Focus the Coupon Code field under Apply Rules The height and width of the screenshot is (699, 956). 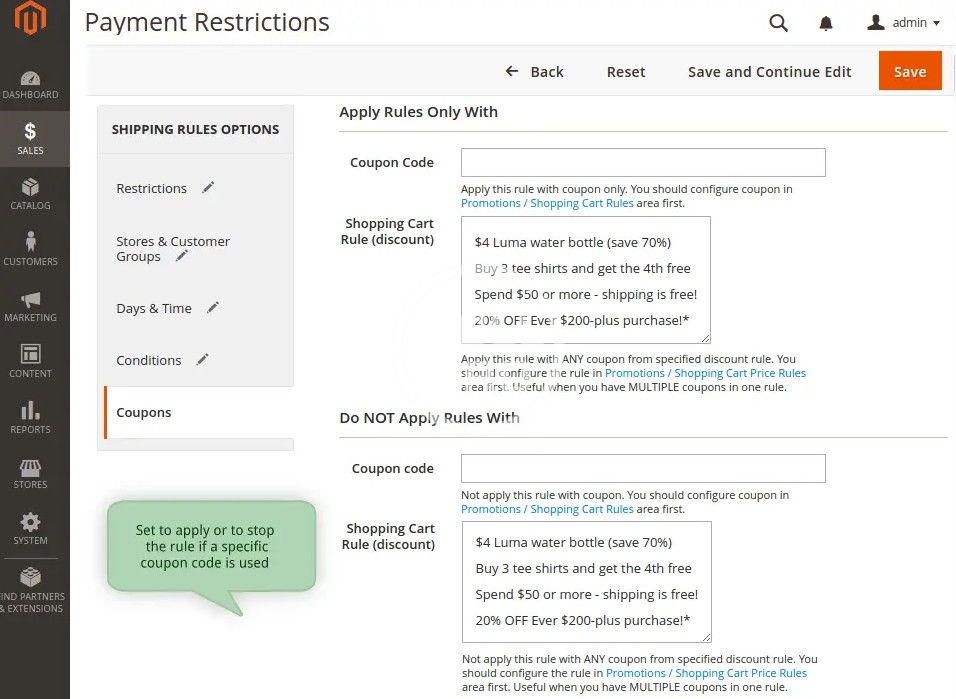click(643, 163)
